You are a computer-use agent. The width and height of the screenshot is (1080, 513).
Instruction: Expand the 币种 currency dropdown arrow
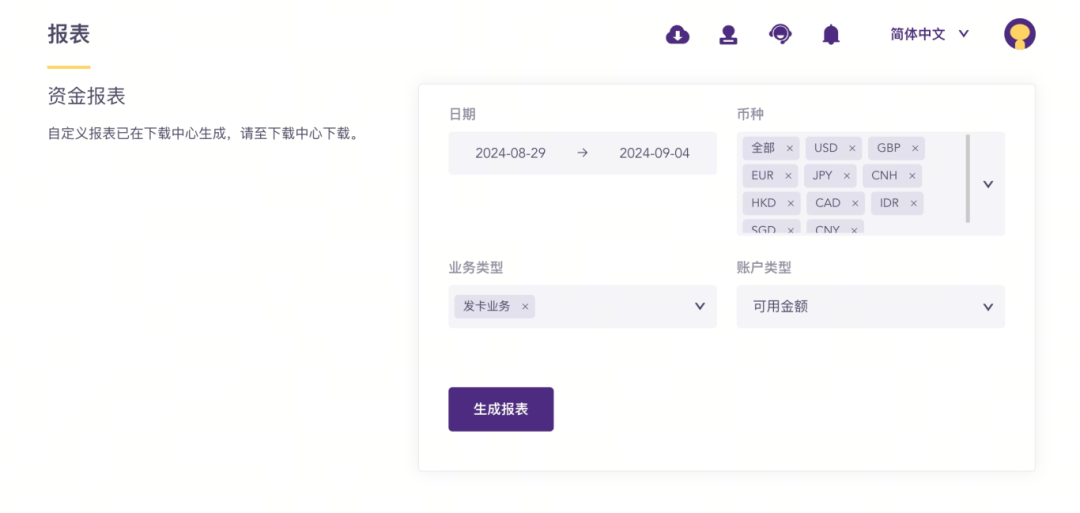click(988, 184)
